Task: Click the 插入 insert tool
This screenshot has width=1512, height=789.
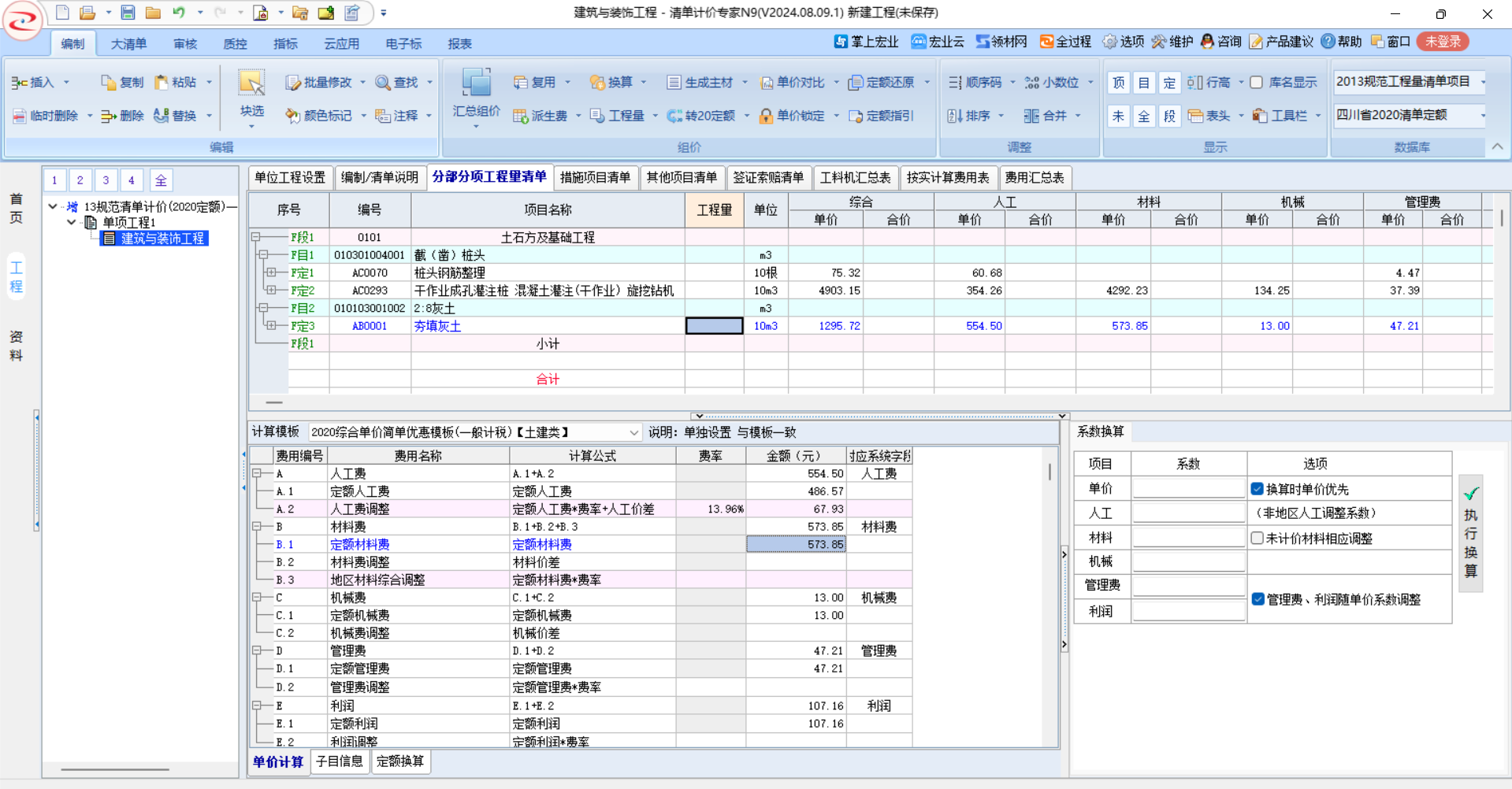Action: click(34, 83)
